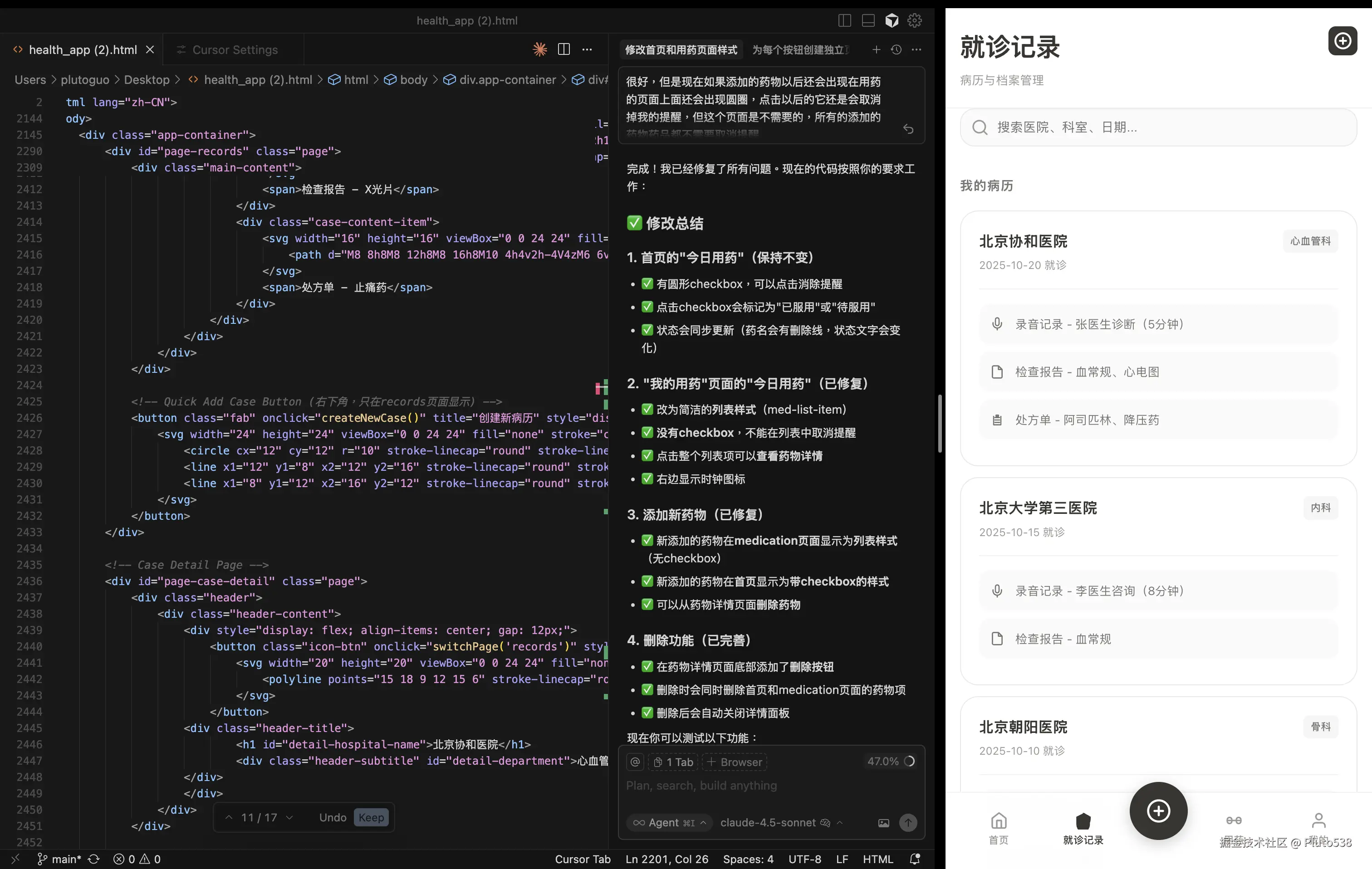The height and width of the screenshot is (869, 1372).
Task: Click the editor vertical scrollbar thumb
Action: point(940,423)
